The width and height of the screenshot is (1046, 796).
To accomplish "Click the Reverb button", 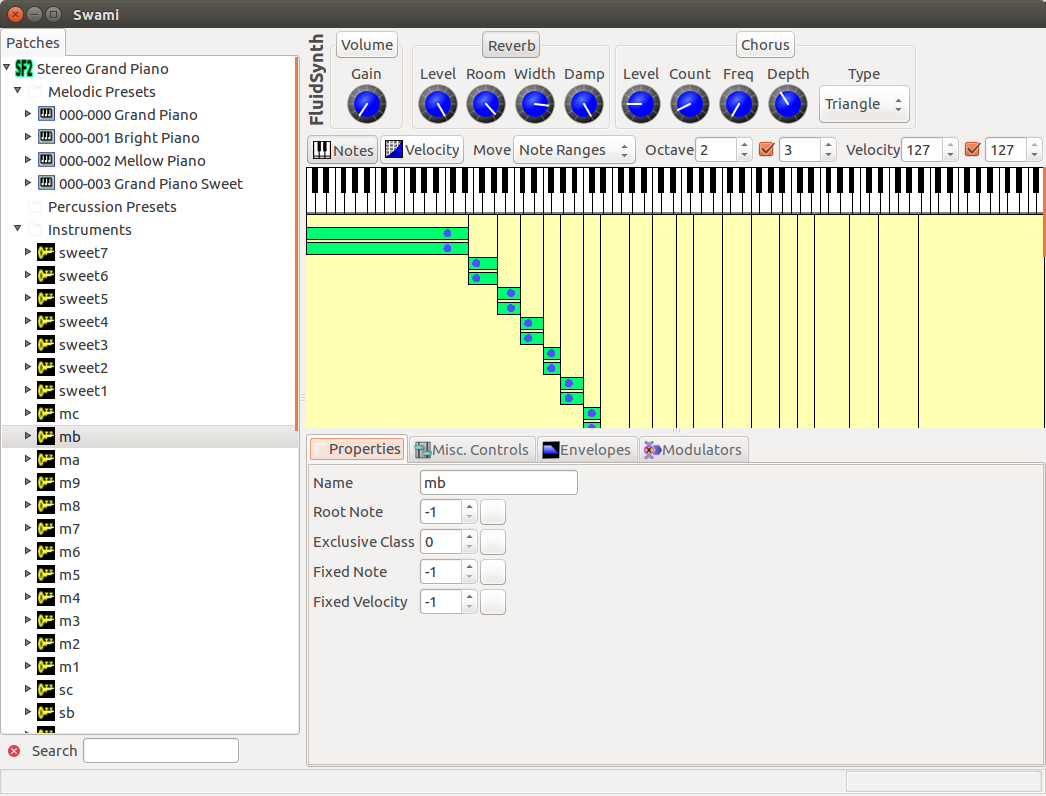I will pos(512,45).
